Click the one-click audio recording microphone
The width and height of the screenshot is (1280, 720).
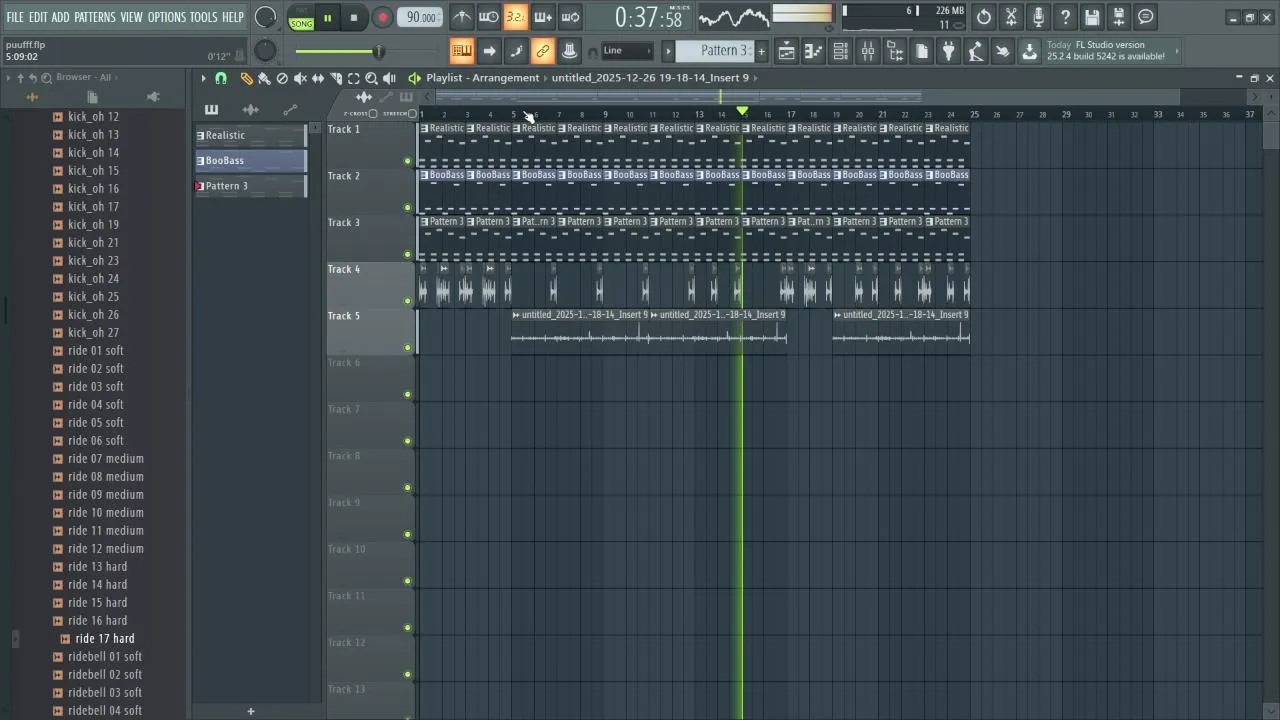[x=1038, y=17]
